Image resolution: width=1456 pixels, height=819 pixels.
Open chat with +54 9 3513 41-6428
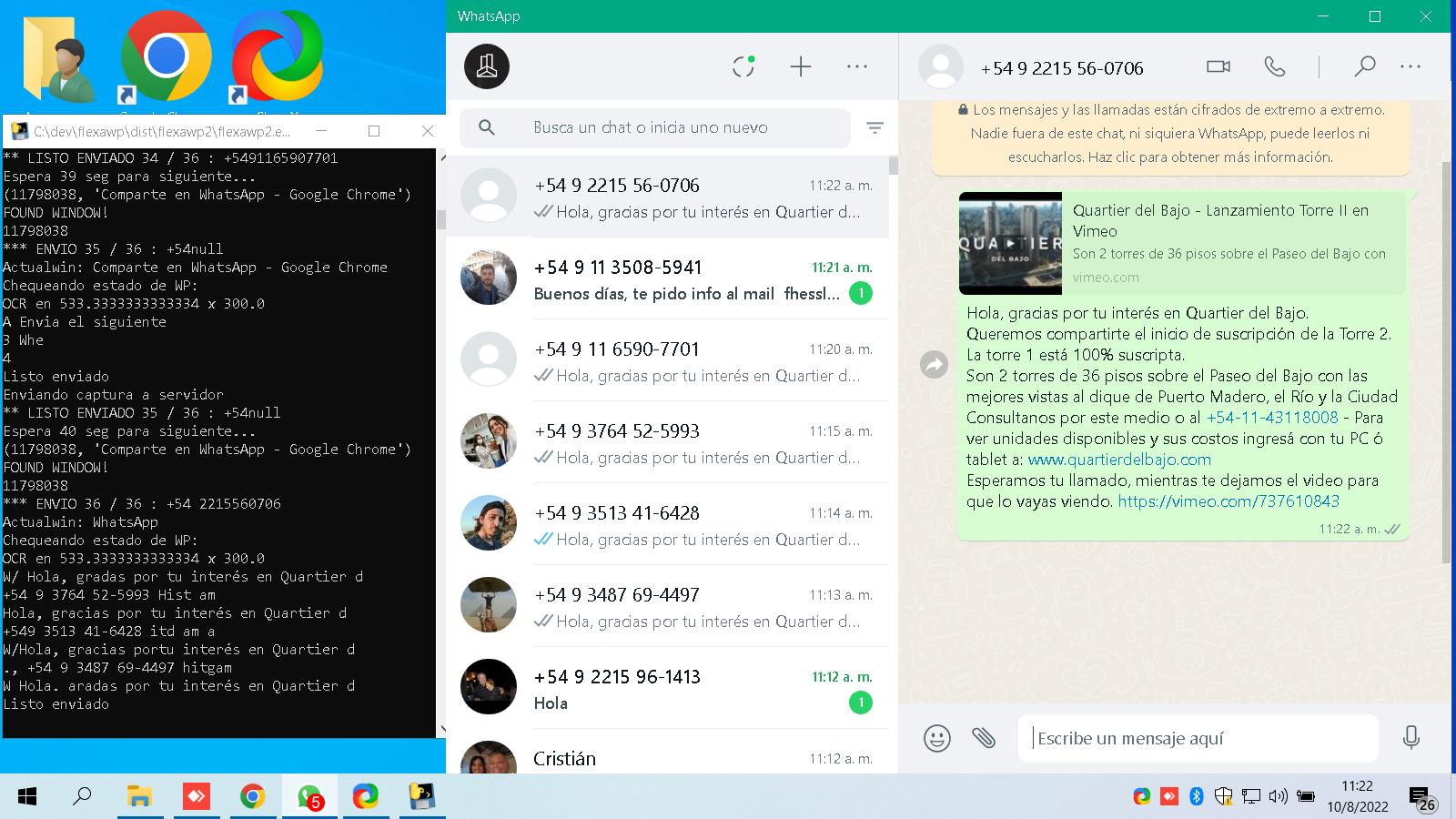click(667, 524)
